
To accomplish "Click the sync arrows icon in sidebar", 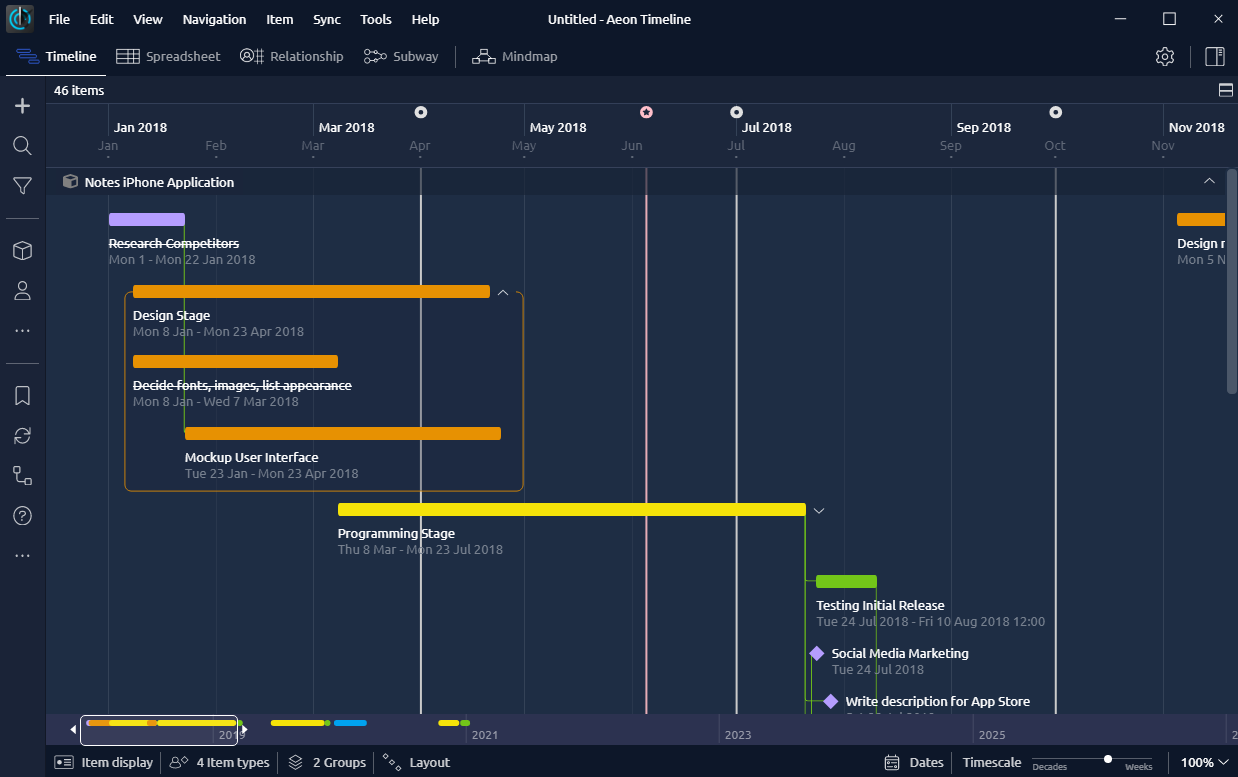I will coord(22,436).
